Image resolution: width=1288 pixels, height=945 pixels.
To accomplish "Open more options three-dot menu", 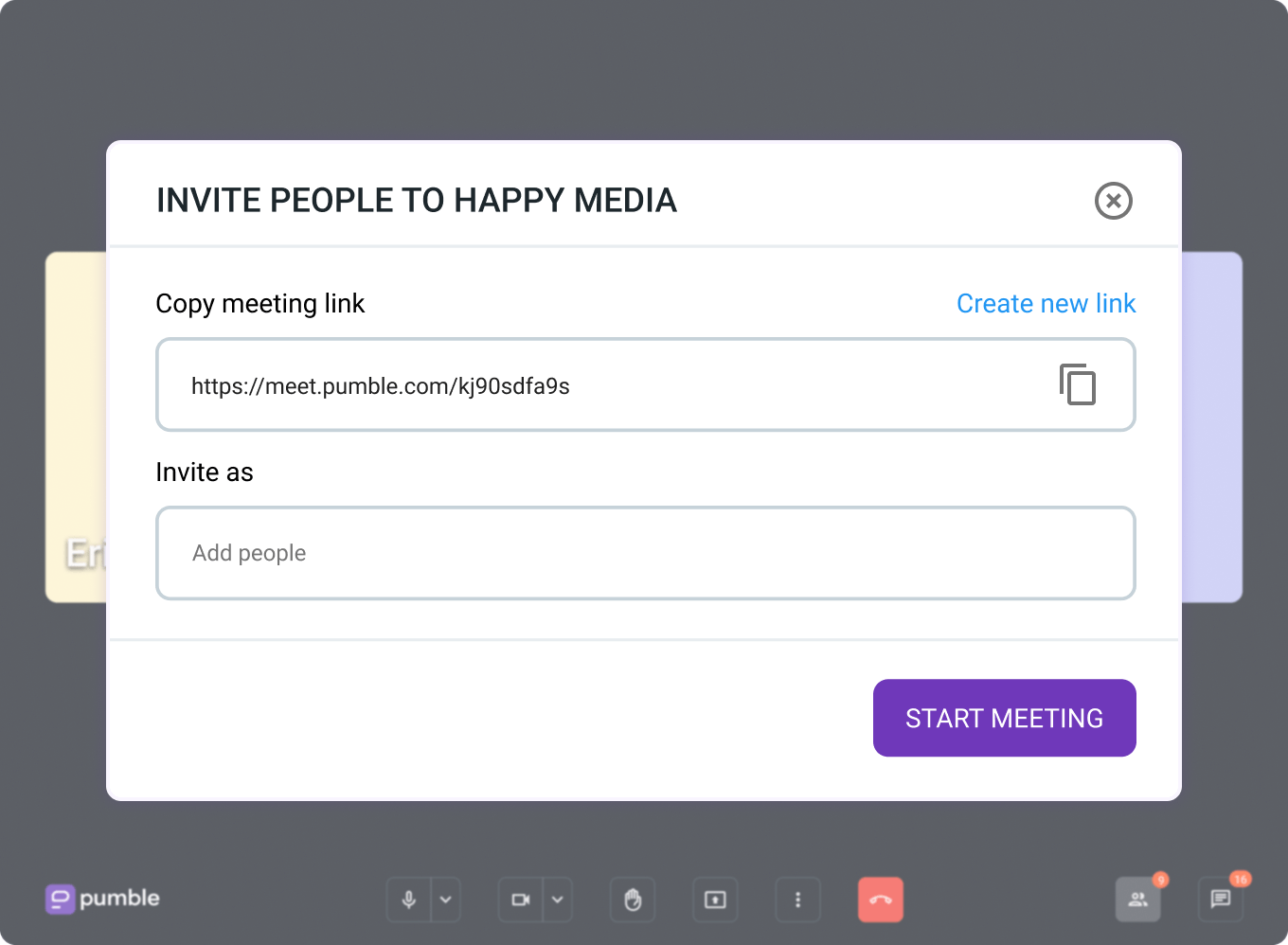I will point(797,900).
